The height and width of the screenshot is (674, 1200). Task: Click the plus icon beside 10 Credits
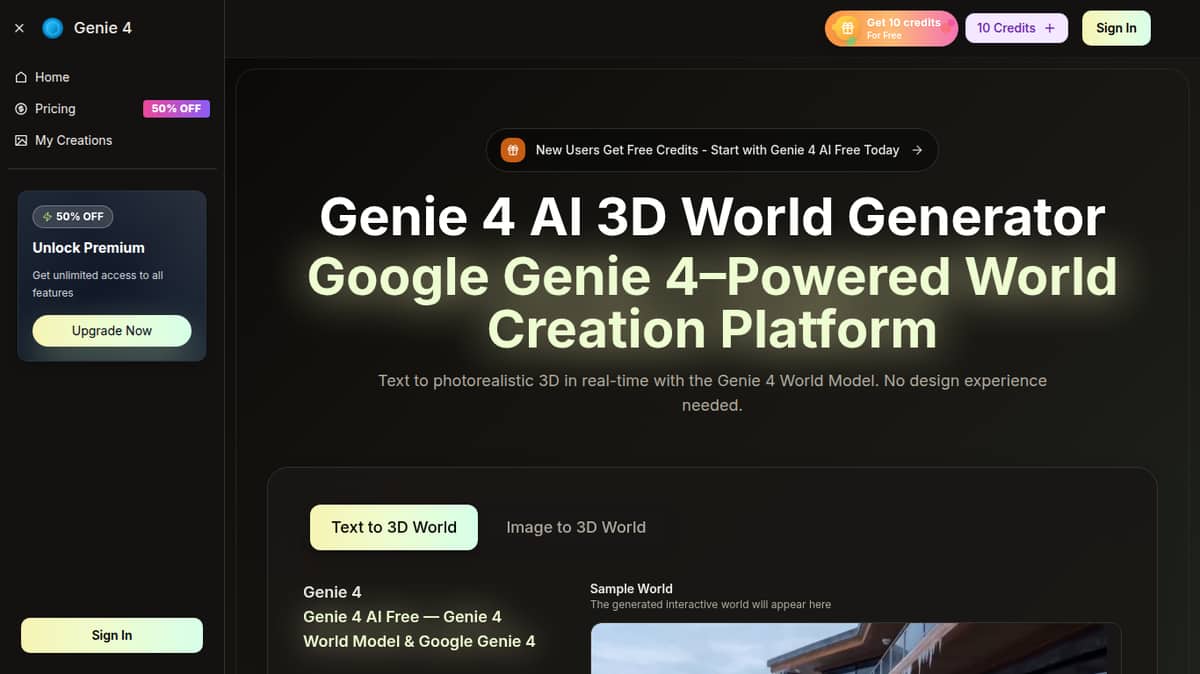pyautogui.click(x=1049, y=28)
